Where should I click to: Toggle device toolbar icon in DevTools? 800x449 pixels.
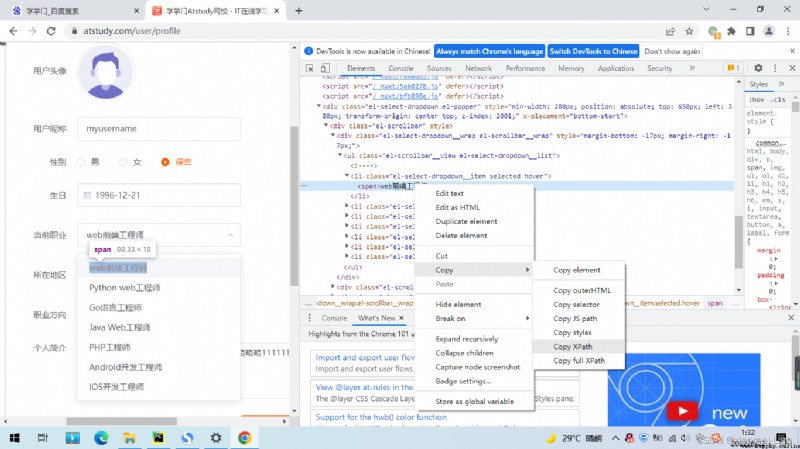[325, 68]
